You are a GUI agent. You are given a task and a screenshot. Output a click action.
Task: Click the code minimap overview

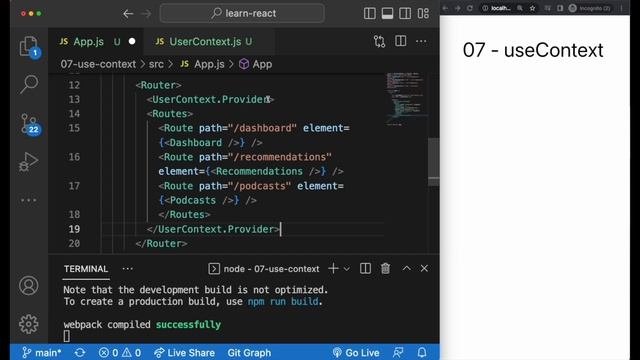point(407,99)
